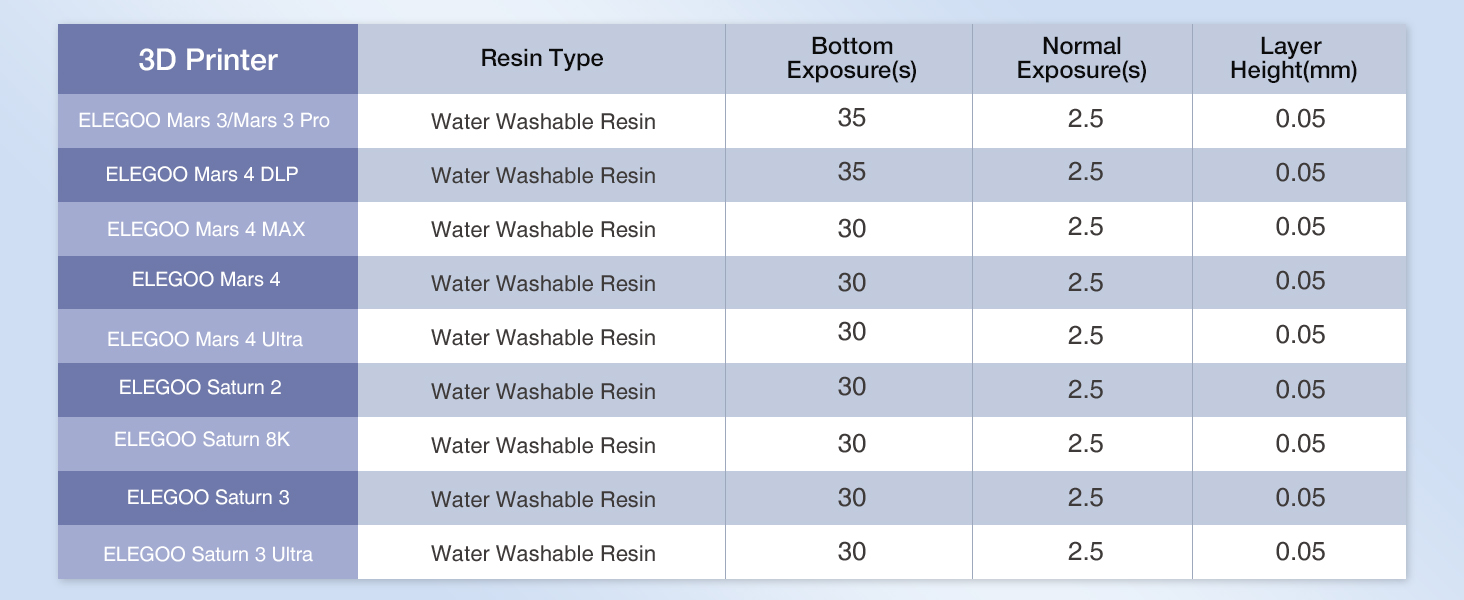Select the ELEGOO Mars 4 MAX cell
Screen dimensions: 1464x600
click(x=206, y=229)
